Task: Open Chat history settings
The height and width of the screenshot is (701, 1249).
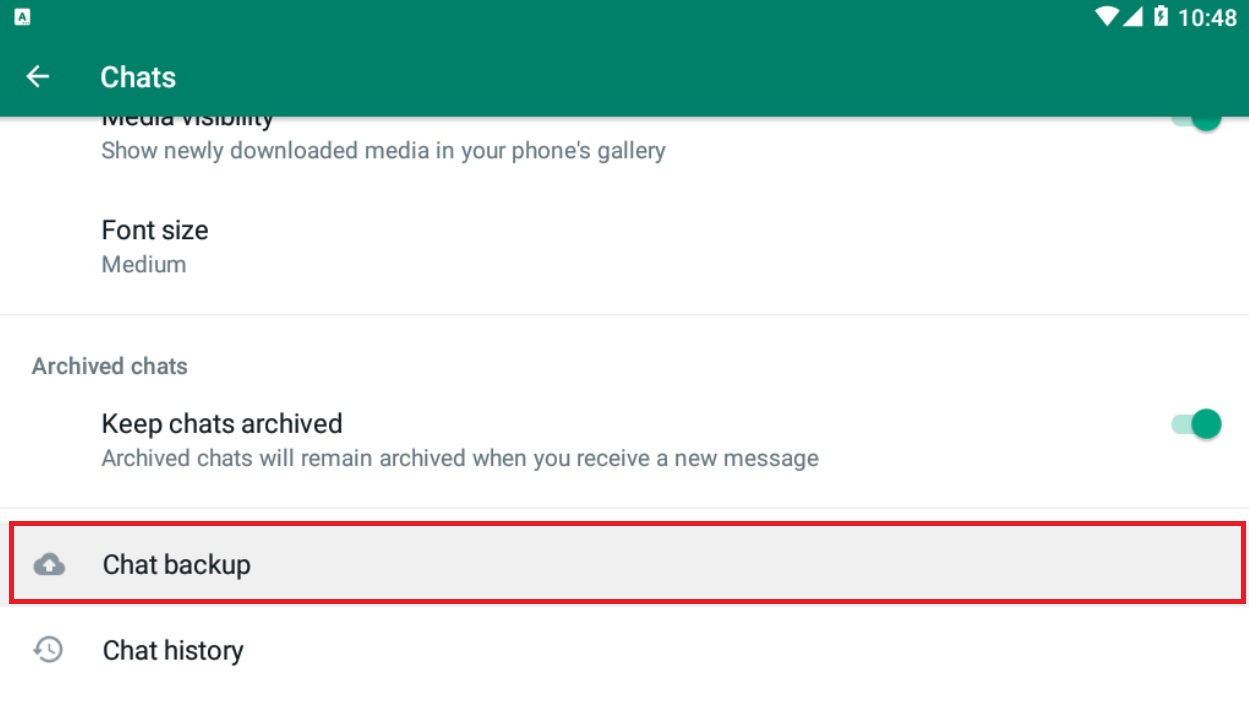Action: pyautogui.click(x=171, y=650)
